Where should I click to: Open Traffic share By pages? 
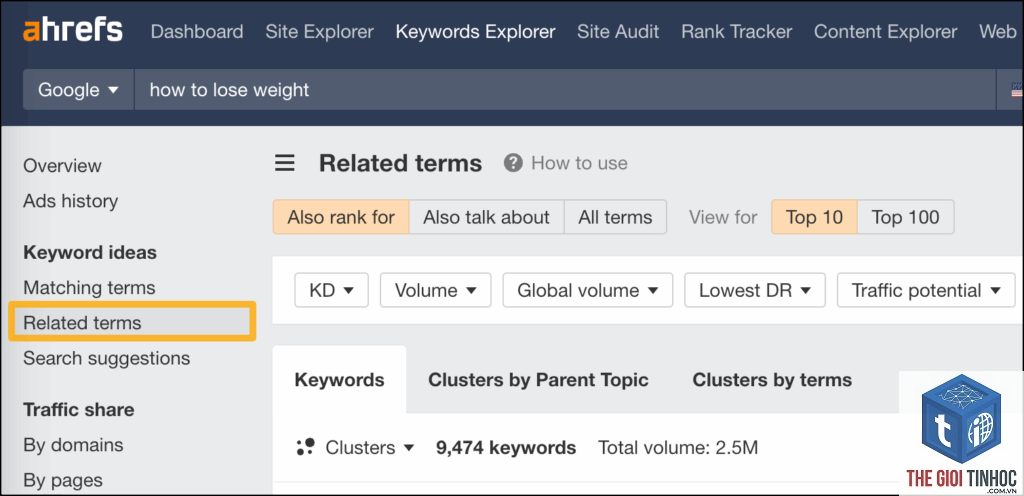pos(63,480)
